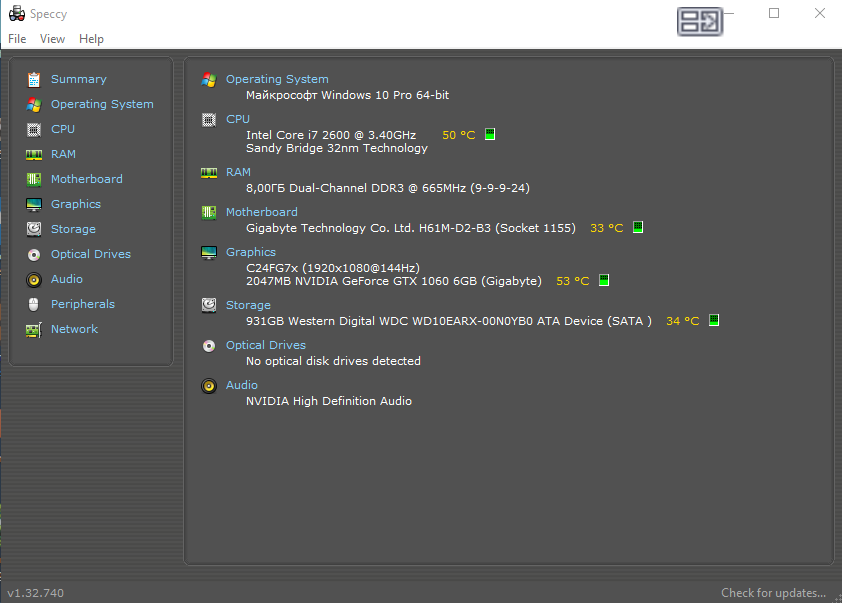Click the Motherboard icon in sidebar
Screen dimensions: 842x603
point(34,179)
